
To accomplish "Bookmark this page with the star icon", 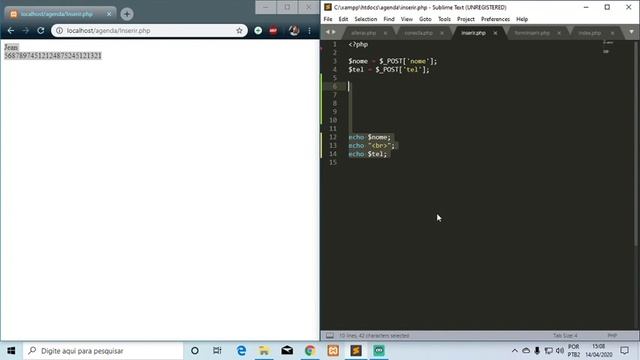I will [x=239, y=31].
